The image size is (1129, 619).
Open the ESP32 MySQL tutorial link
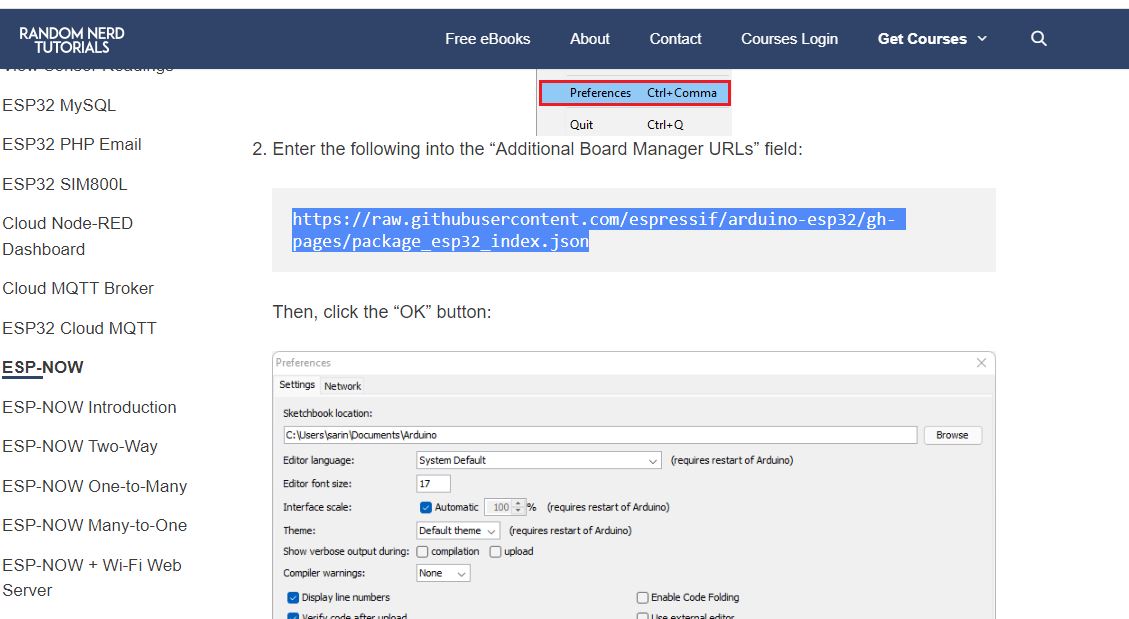pyautogui.click(x=59, y=105)
